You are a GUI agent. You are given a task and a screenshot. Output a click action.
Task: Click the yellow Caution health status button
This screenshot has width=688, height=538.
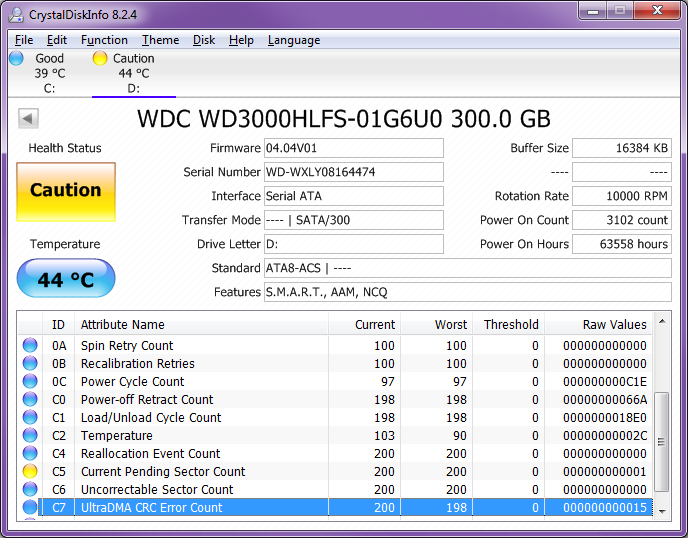click(x=66, y=192)
